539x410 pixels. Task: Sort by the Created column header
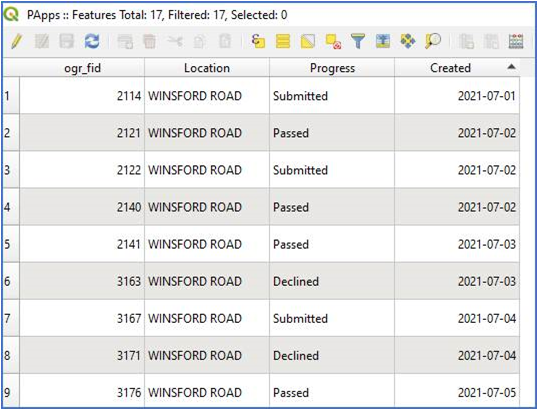point(457,68)
